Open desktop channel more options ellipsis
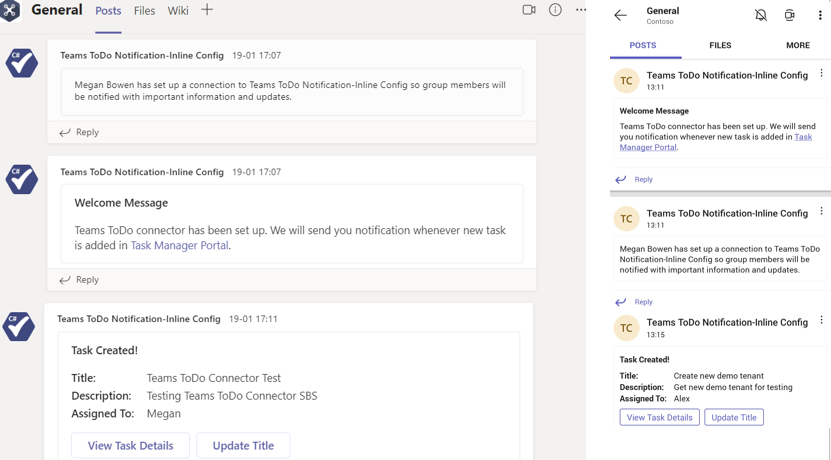 (x=581, y=10)
